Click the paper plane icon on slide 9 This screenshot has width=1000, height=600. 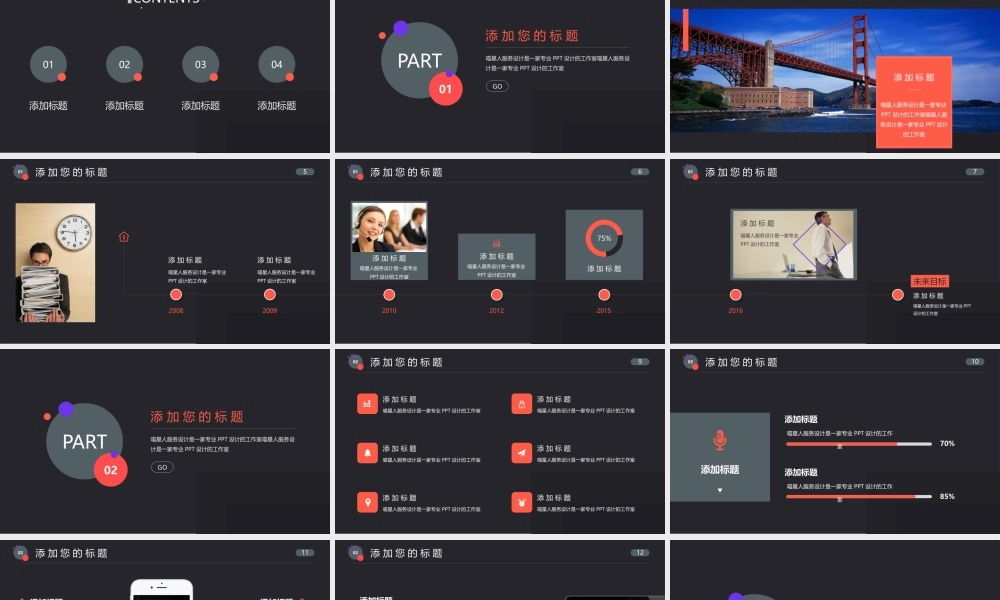pos(522,453)
